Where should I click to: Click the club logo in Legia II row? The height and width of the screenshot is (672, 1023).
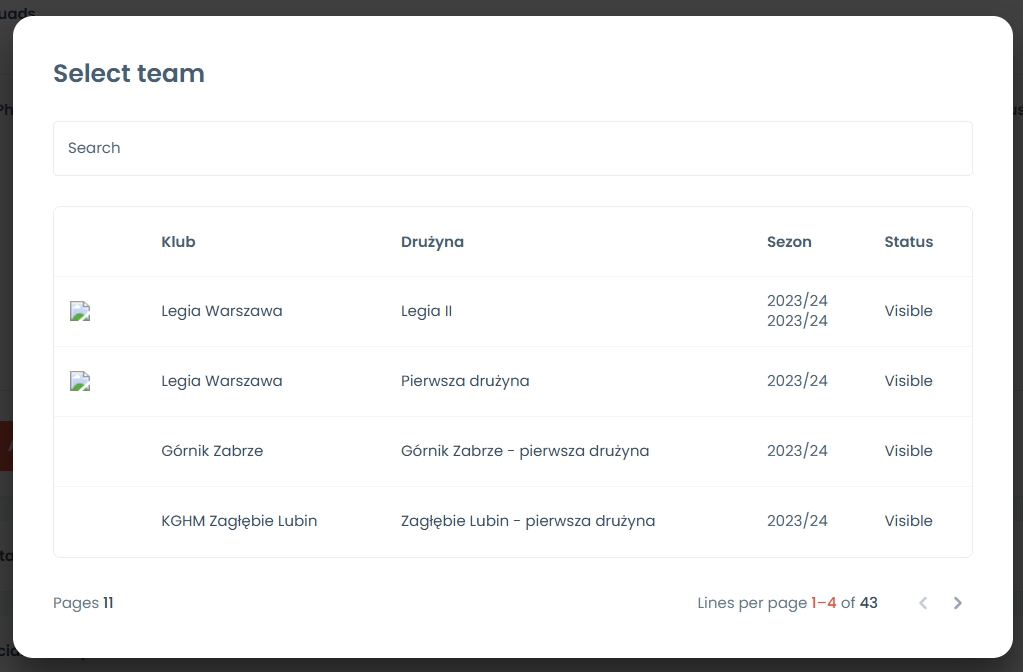(x=80, y=311)
